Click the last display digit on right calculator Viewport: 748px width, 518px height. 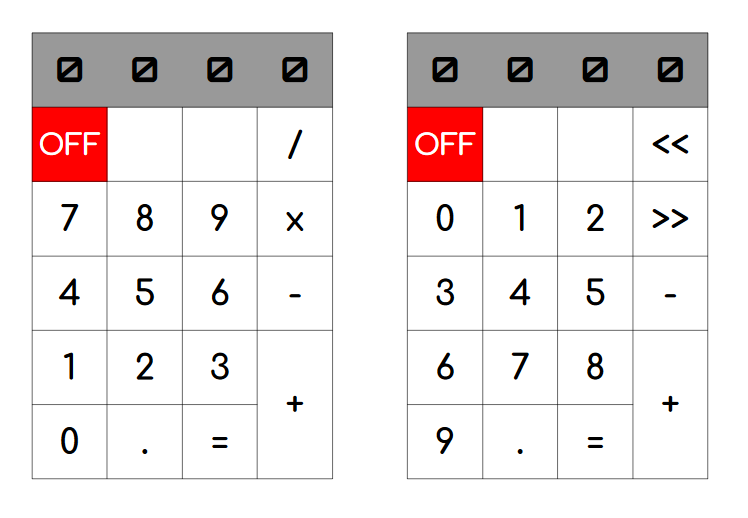click(670, 70)
